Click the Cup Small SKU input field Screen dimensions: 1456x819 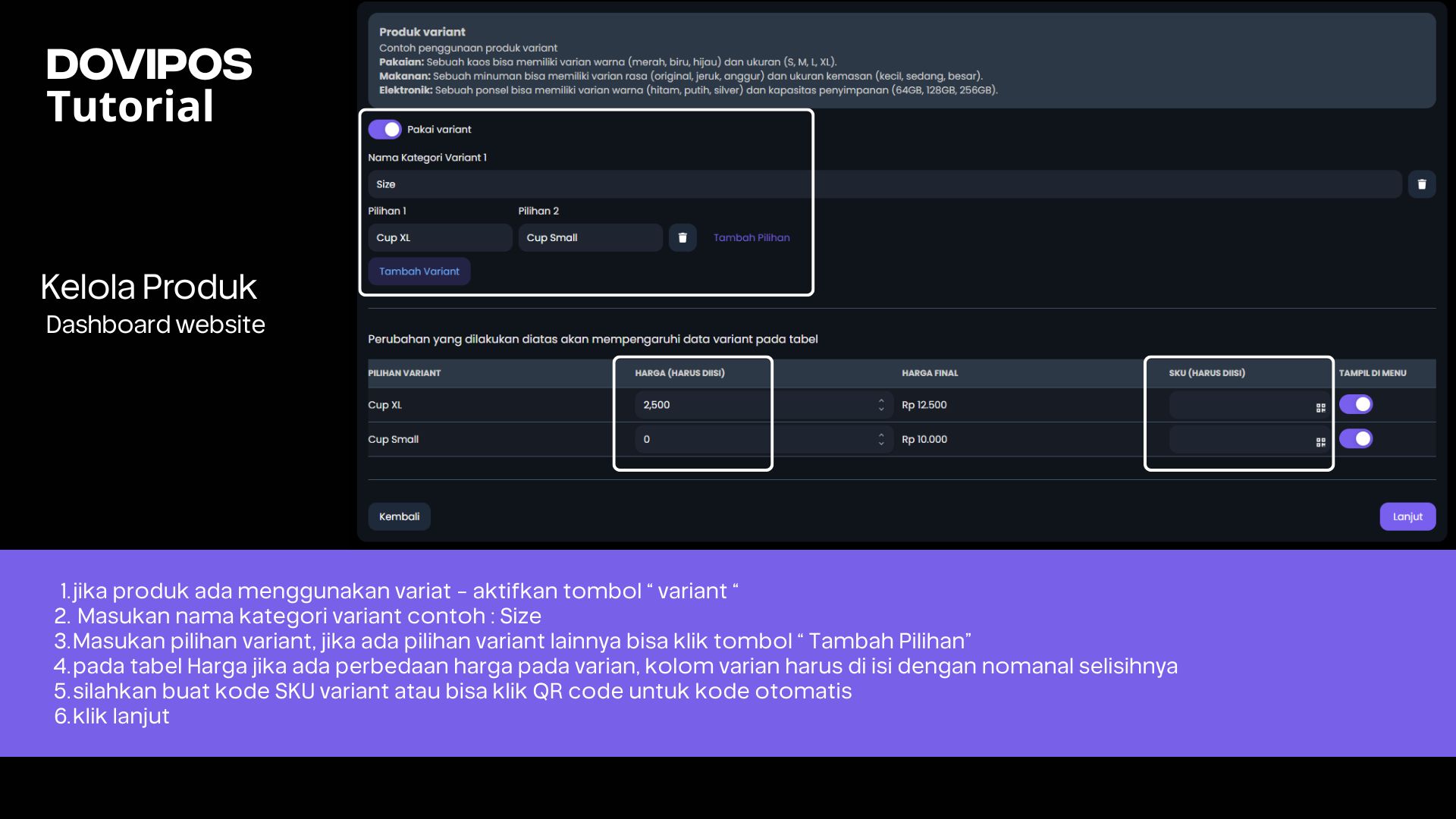tap(1238, 439)
